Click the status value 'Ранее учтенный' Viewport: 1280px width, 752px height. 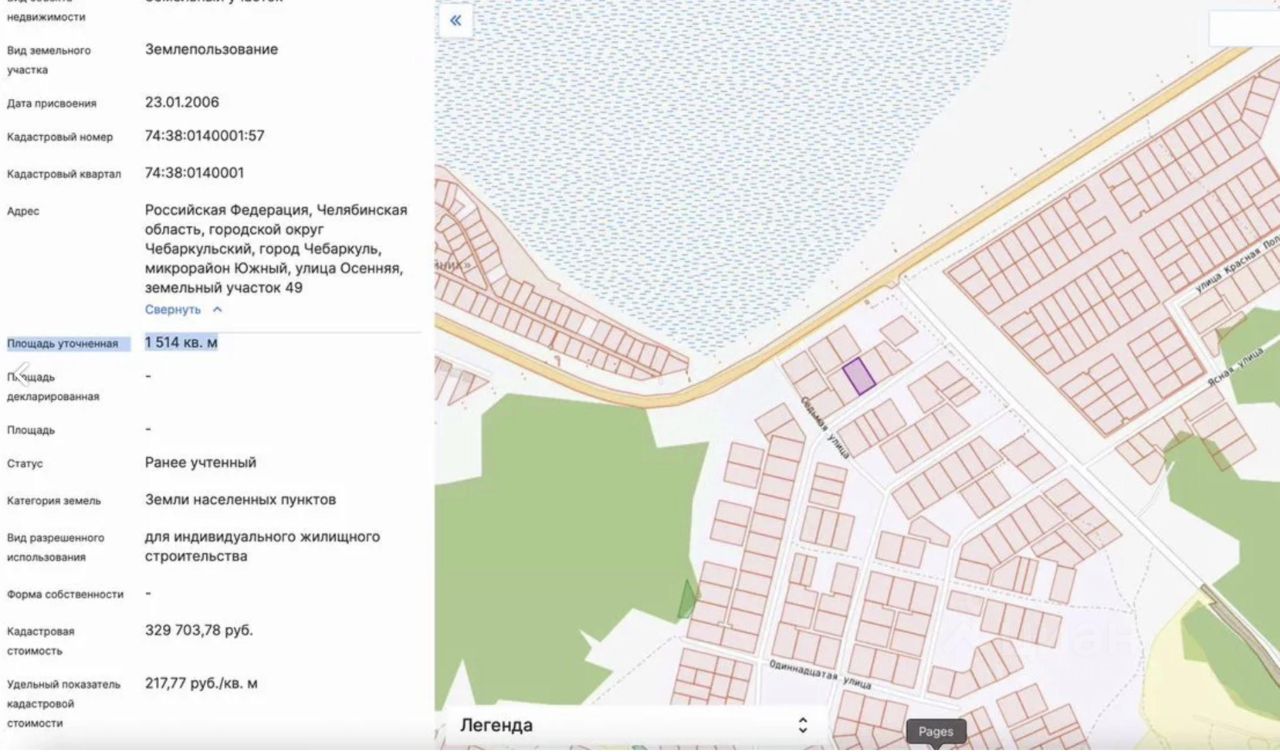(x=201, y=463)
